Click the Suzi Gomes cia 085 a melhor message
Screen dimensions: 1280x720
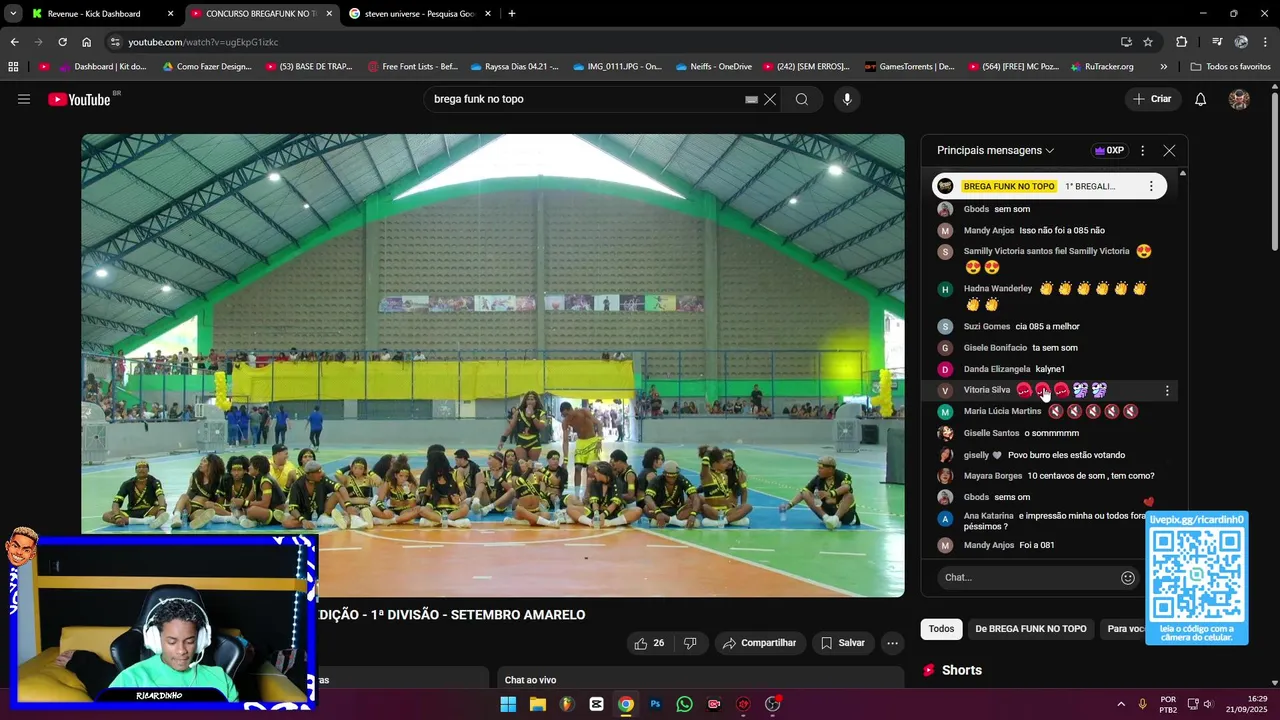pyautogui.click(x=1050, y=326)
